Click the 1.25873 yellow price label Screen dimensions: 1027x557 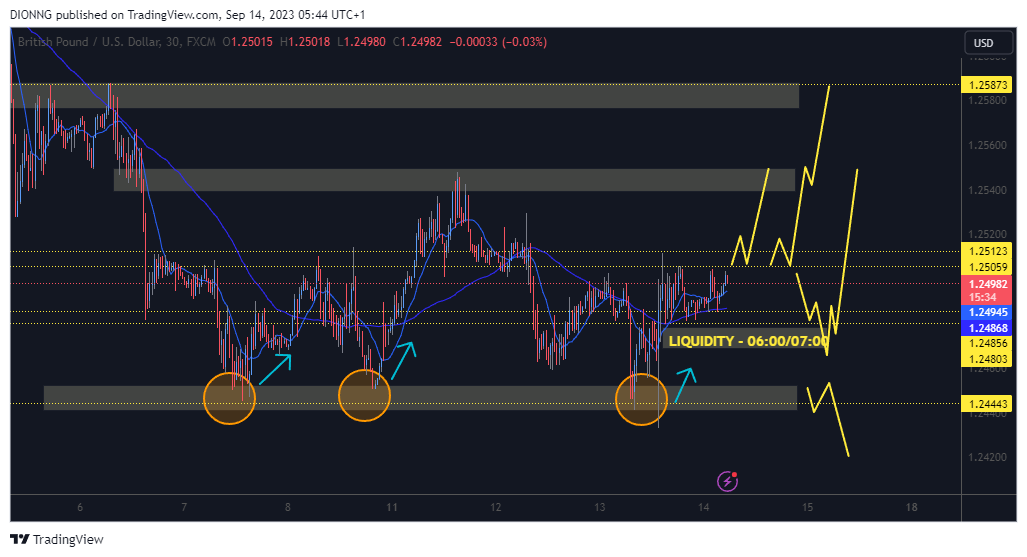(x=988, y=85)
